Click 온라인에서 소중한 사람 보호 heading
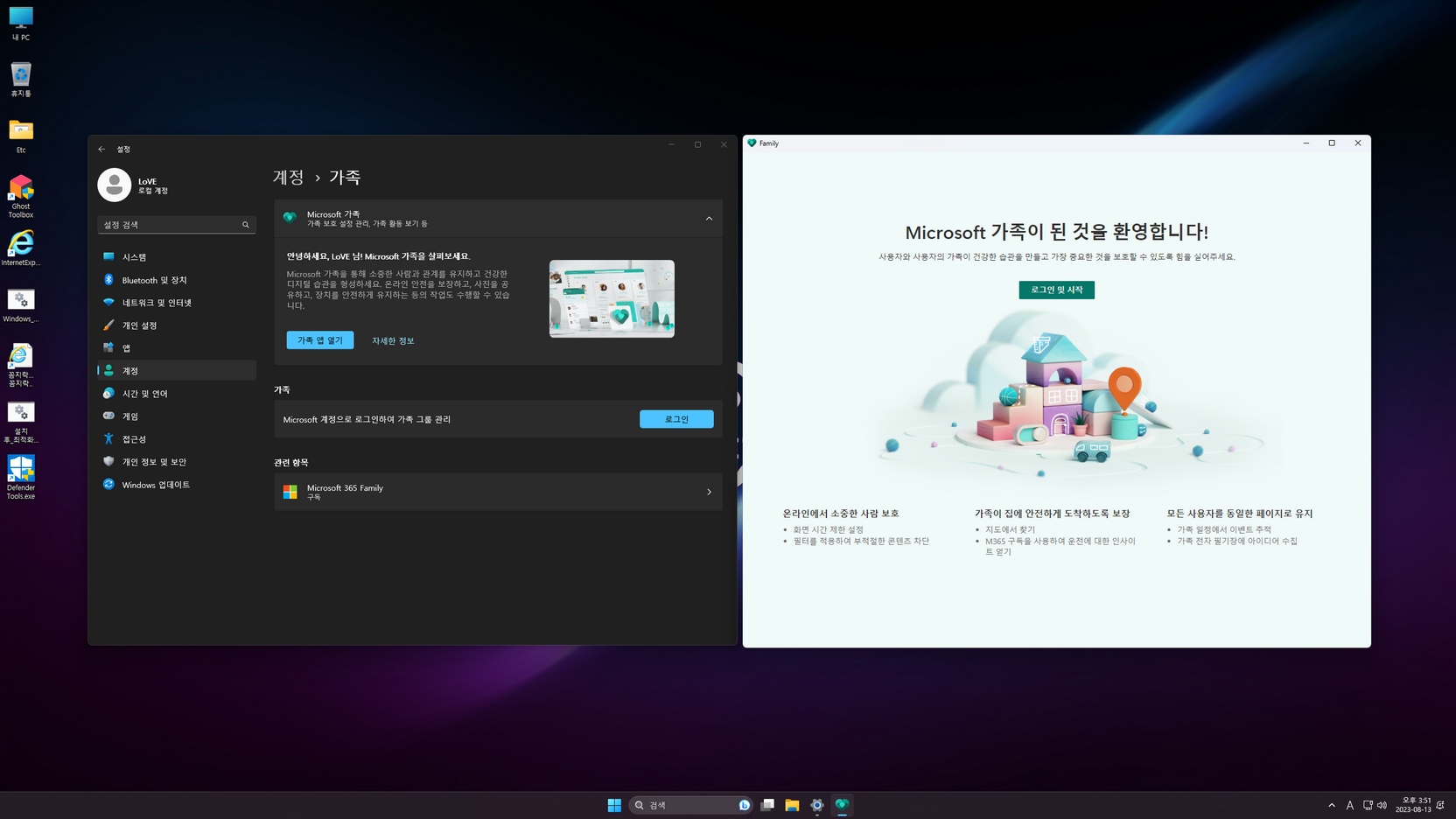The height and width of the screenshot is (819, 1456). click(841, 514)
